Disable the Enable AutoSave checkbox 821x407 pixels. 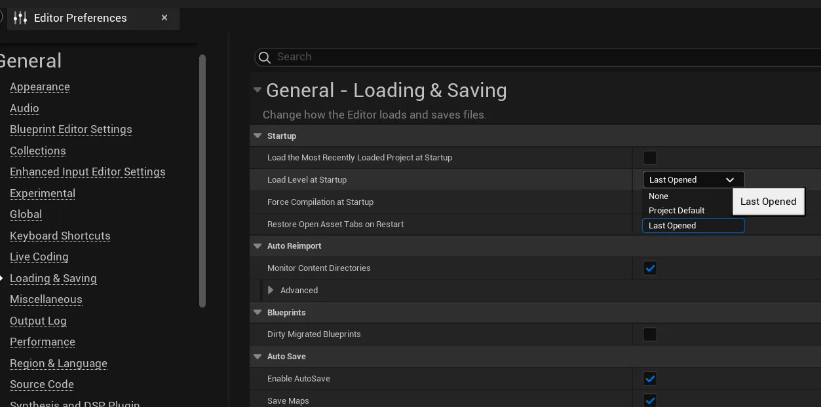pyautogui.click(x=650, y=379)
